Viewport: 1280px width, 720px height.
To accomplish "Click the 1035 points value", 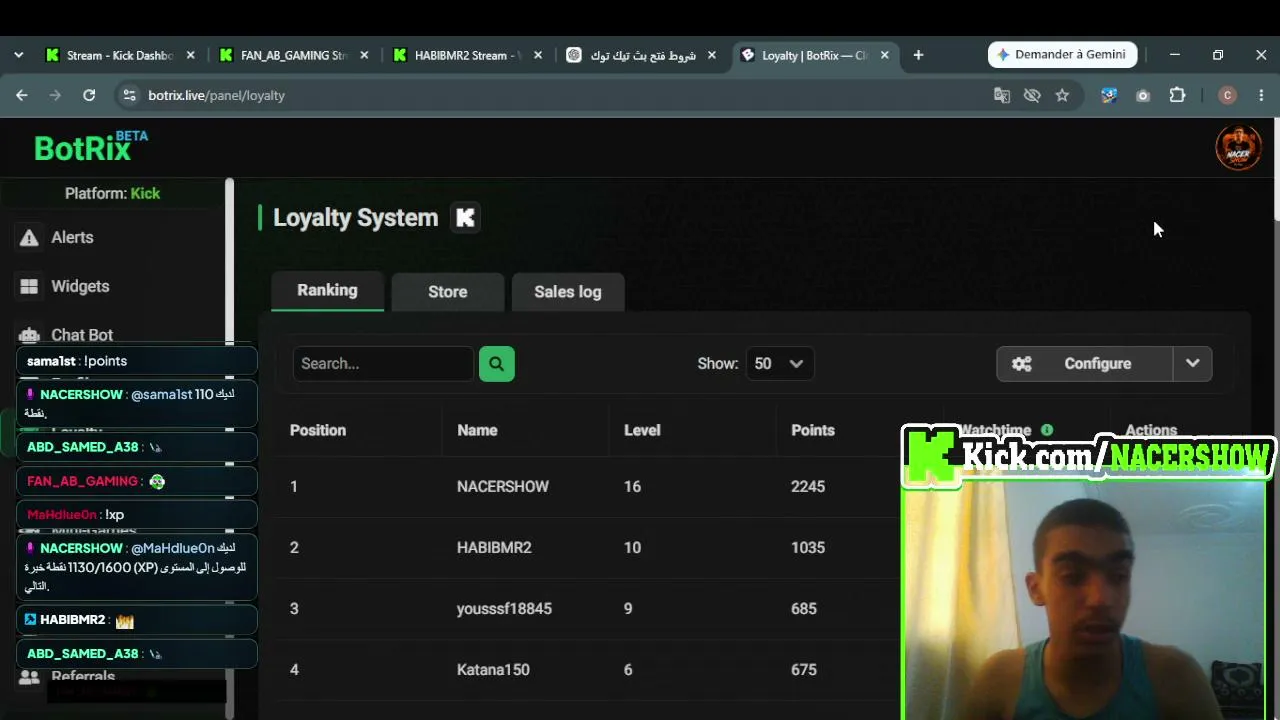I will (808, 548).
